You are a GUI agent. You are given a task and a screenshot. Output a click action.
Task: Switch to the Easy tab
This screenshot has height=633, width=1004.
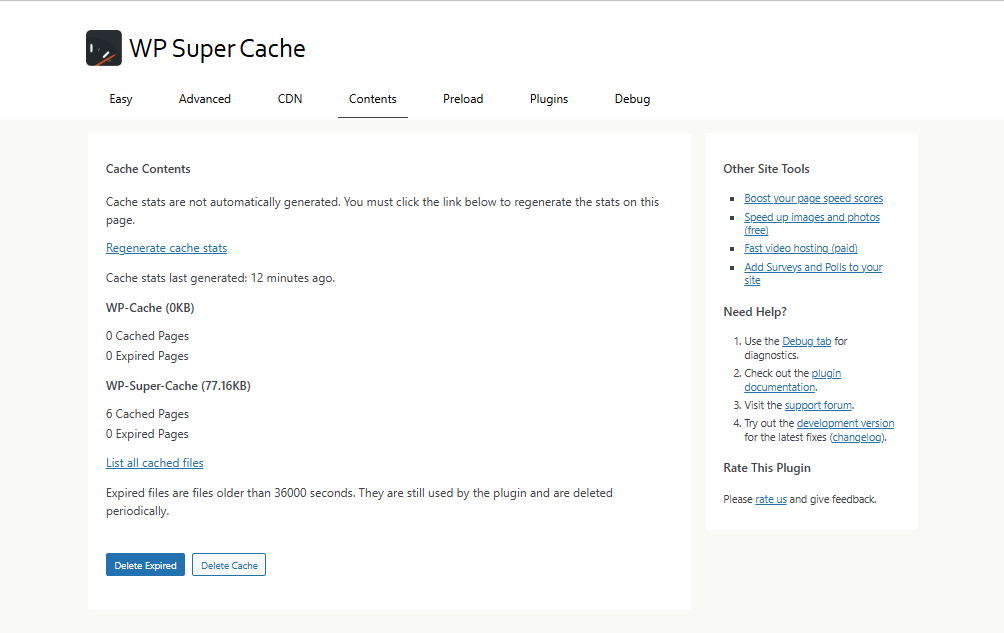[120, 99]
